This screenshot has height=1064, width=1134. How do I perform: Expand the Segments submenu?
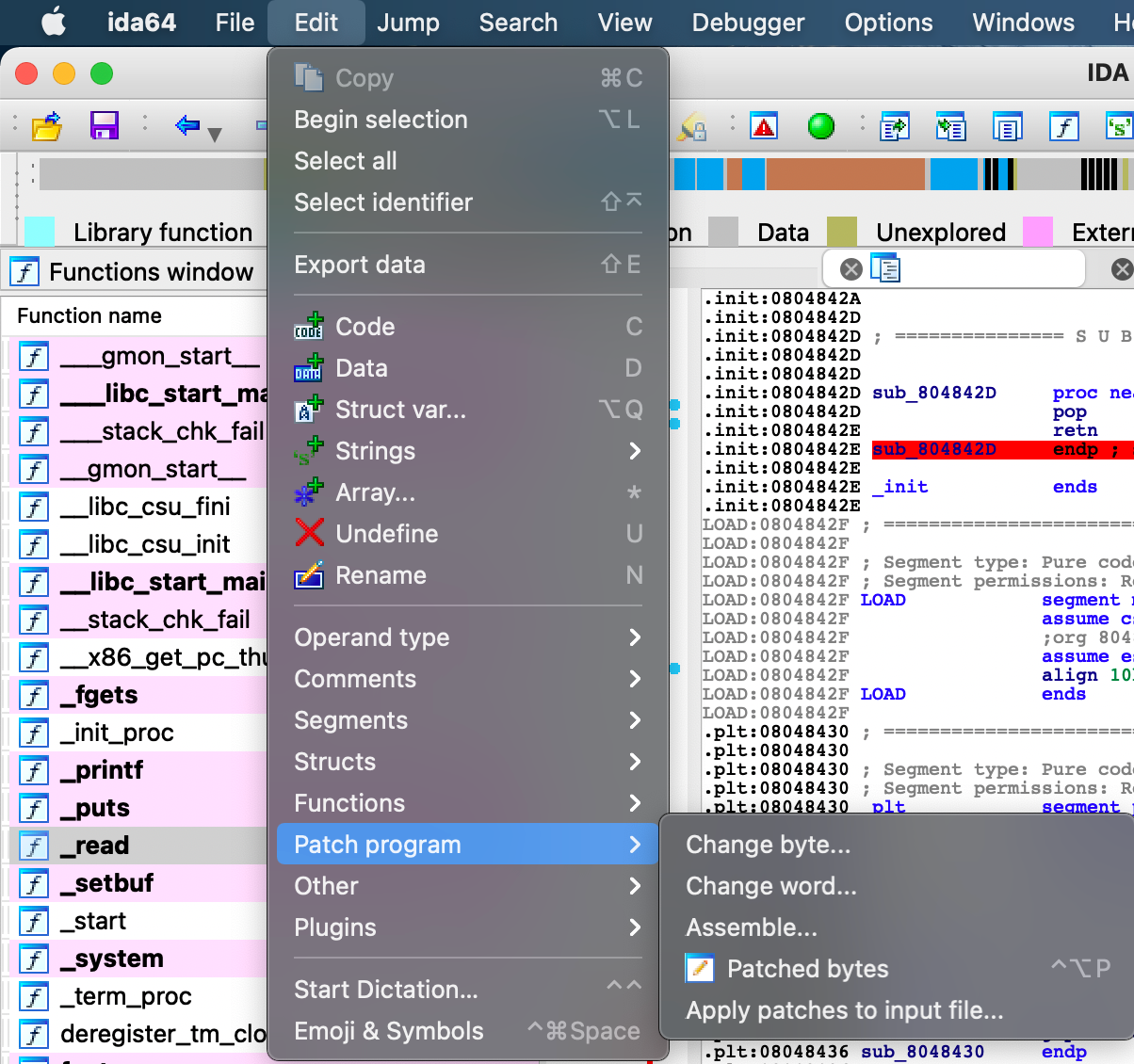point(468,720)
